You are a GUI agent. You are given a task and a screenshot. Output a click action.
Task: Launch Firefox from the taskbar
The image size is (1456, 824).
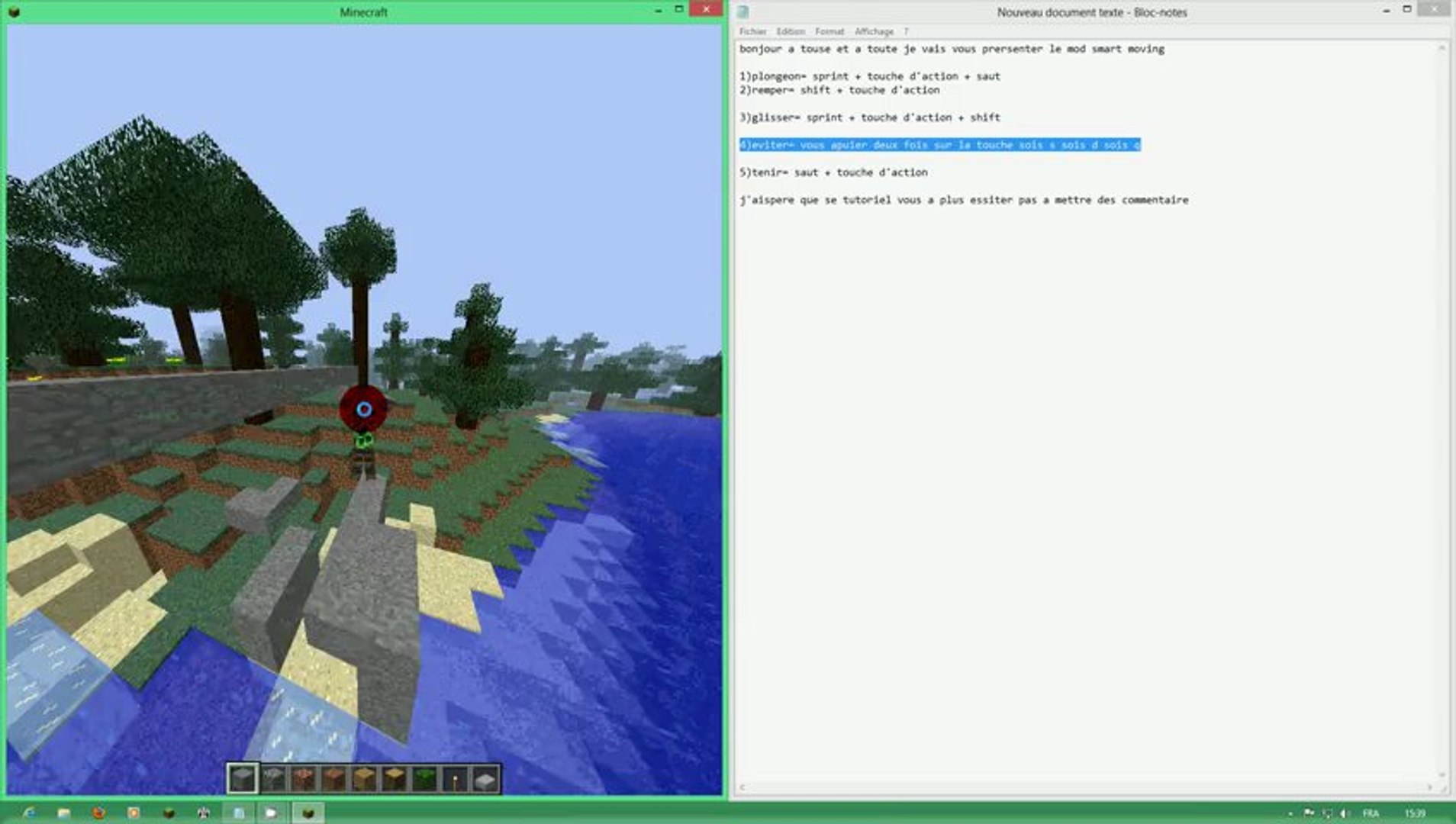point(98,813)
